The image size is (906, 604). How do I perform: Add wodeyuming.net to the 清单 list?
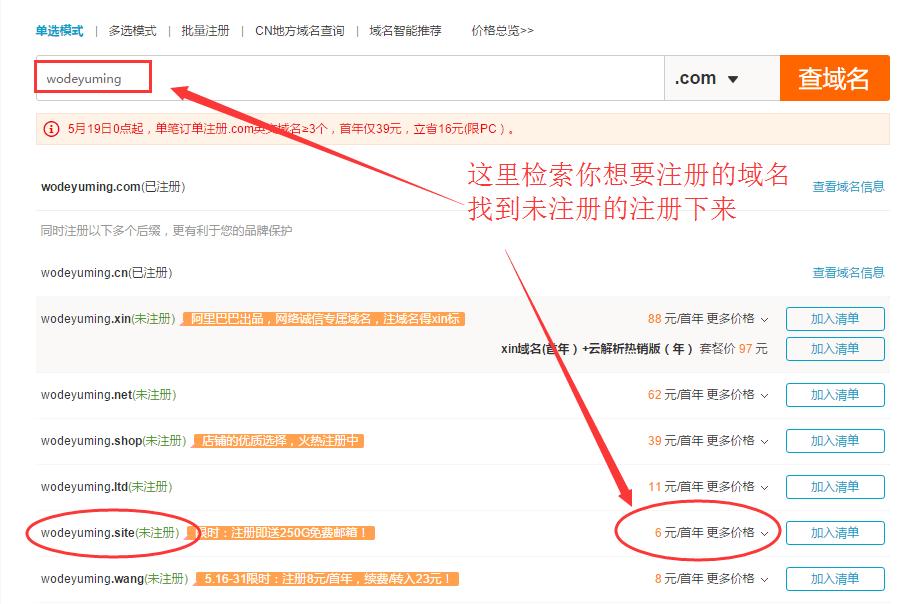click(835, 394)
